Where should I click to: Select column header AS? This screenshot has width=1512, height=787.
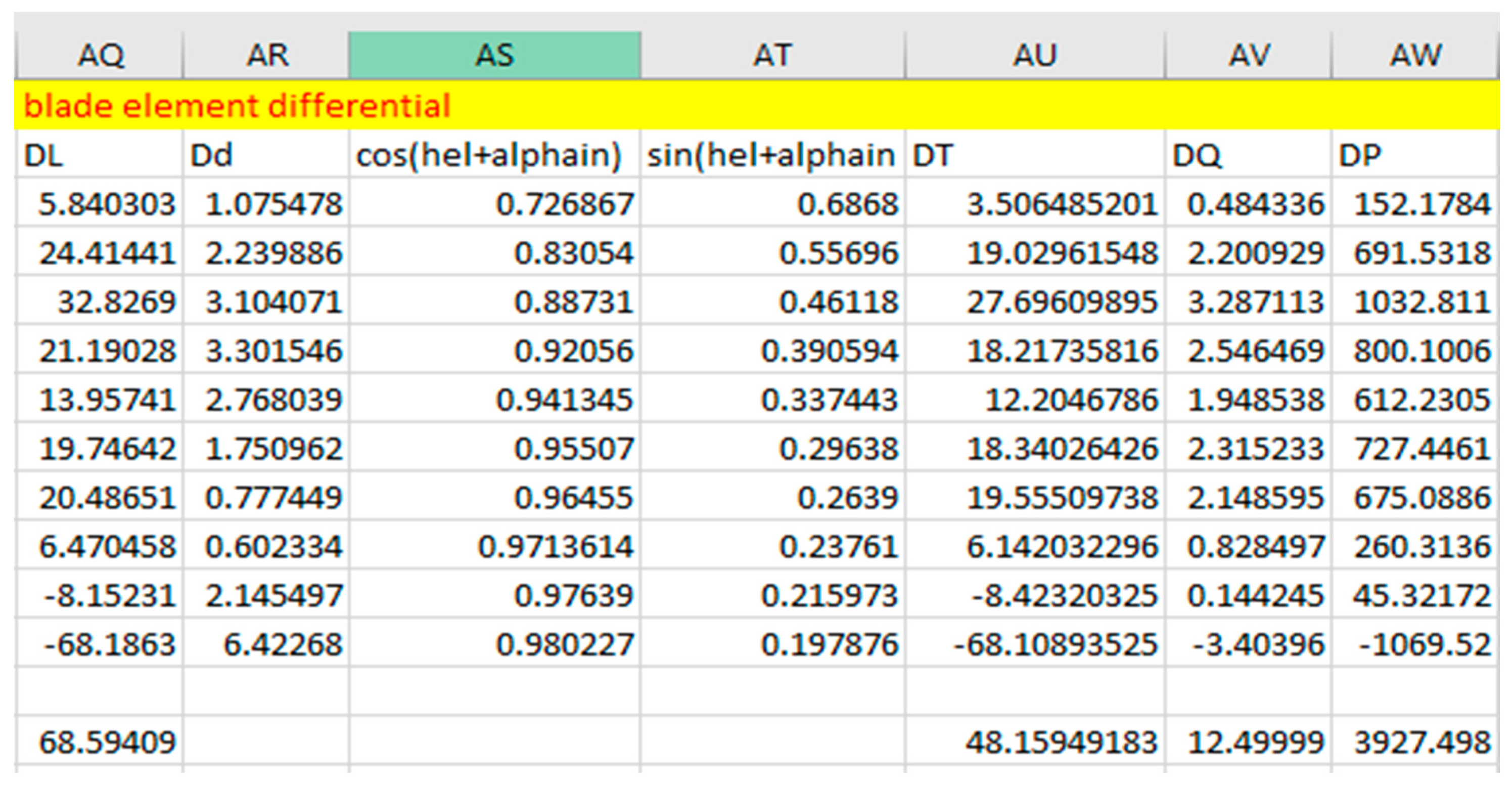[494, 55]
